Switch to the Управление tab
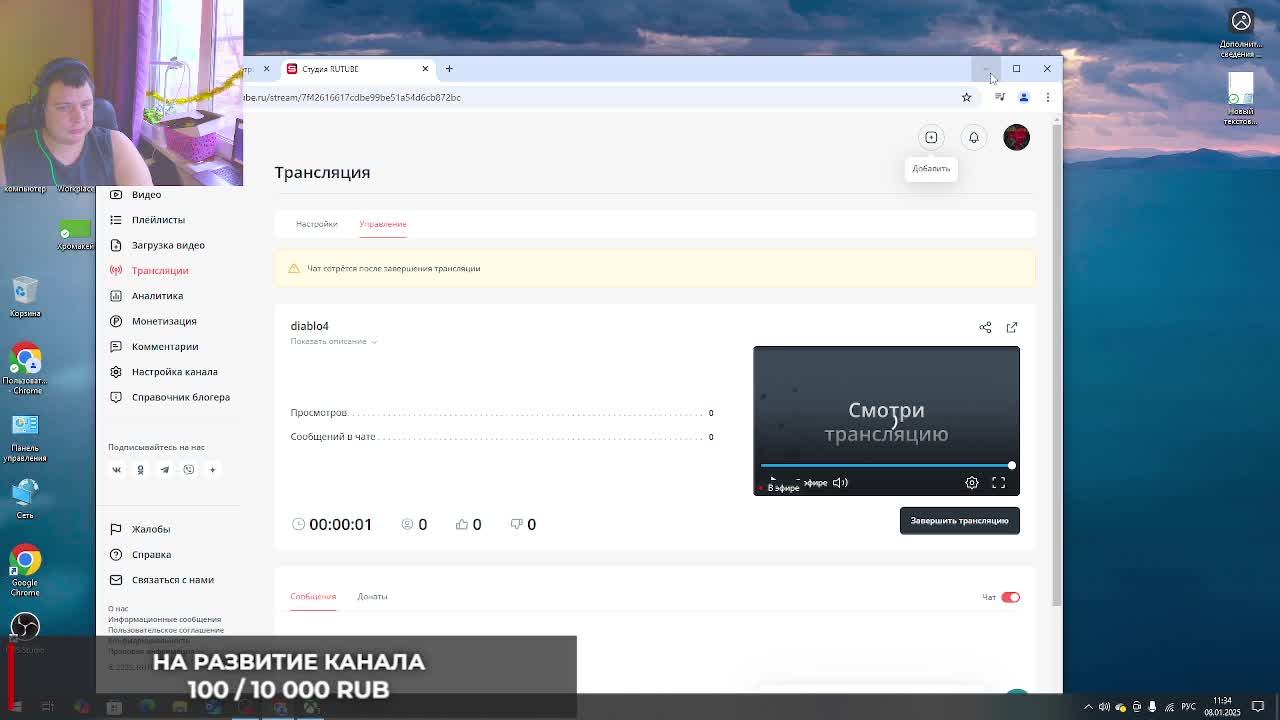 click(383, 224)
